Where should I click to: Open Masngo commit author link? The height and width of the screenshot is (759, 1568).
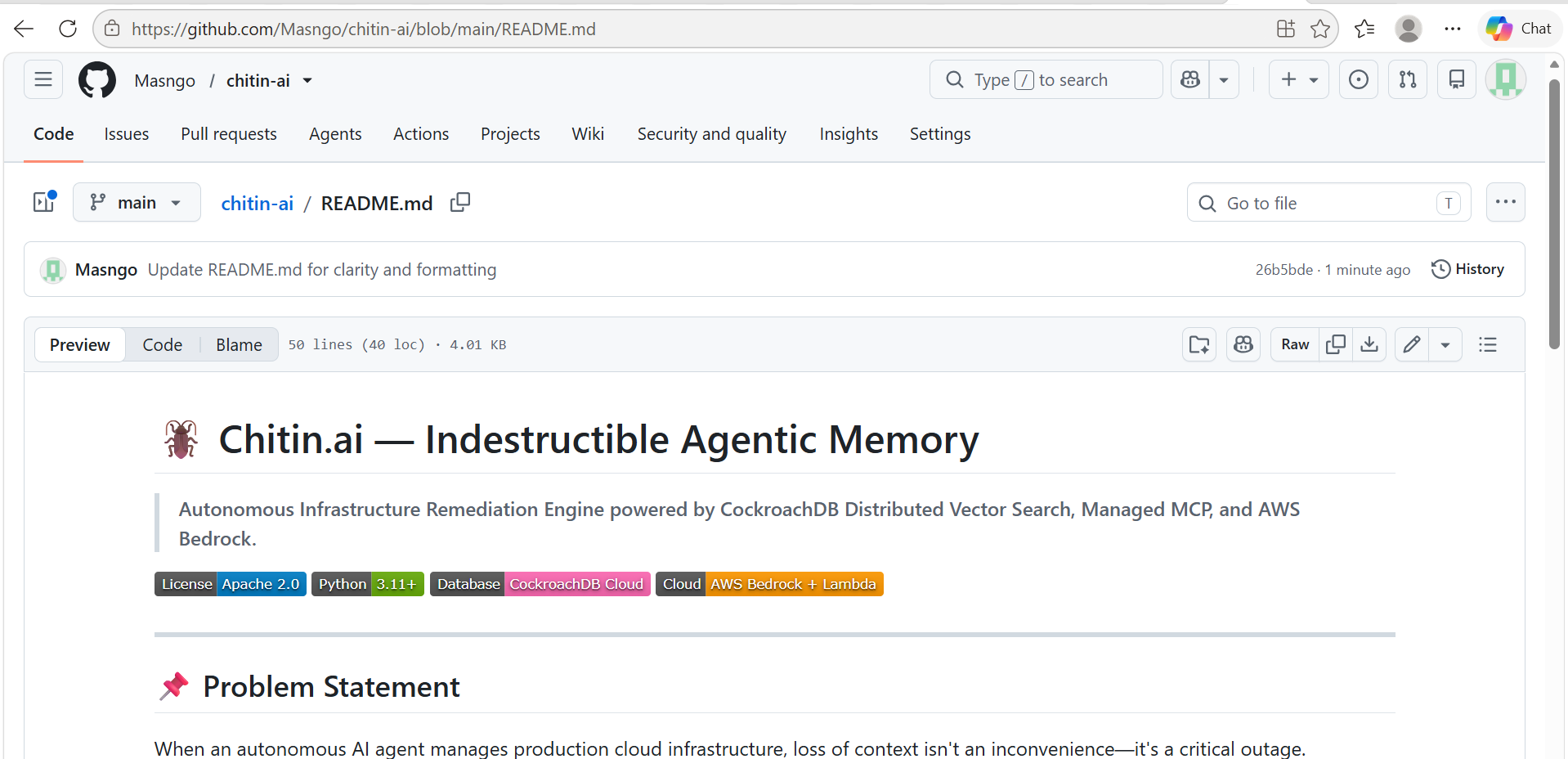click(x=106, y=270)
